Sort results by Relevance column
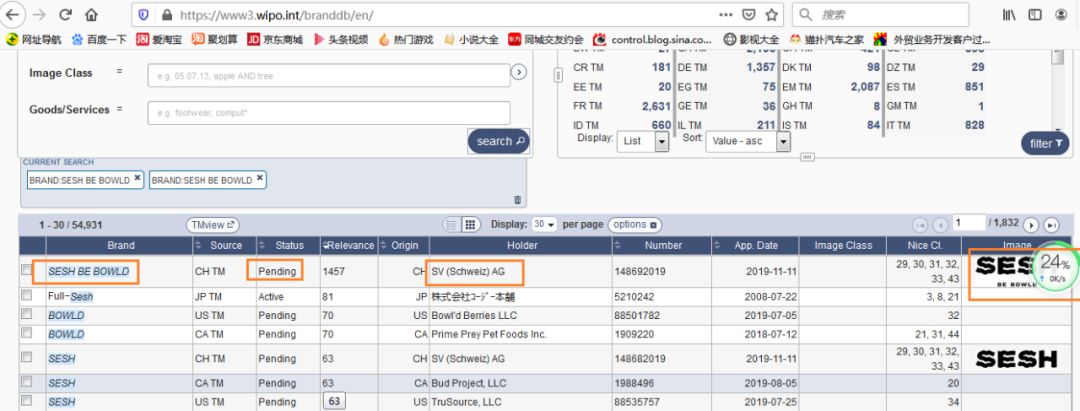1080x411 pixels. pyautogui.click(x=349, y=245)
